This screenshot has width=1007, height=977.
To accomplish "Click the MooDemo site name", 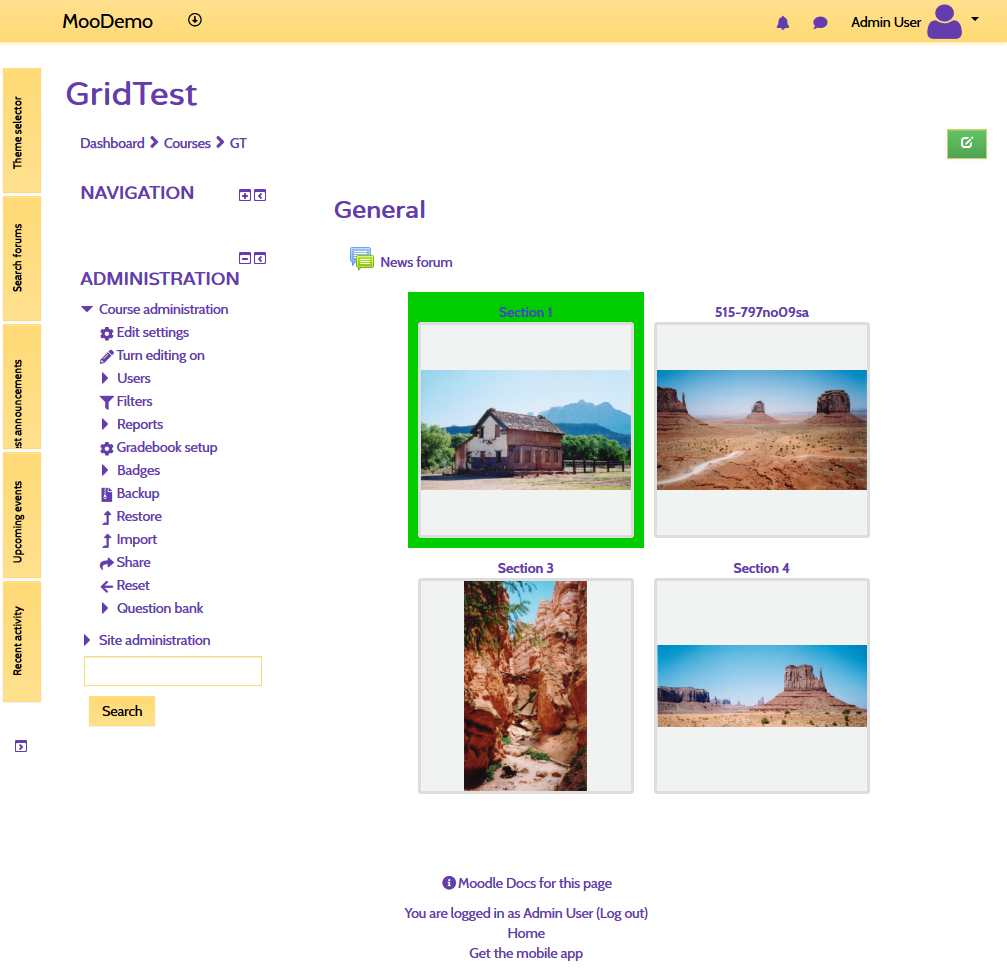I will click(x=107, y=21).
